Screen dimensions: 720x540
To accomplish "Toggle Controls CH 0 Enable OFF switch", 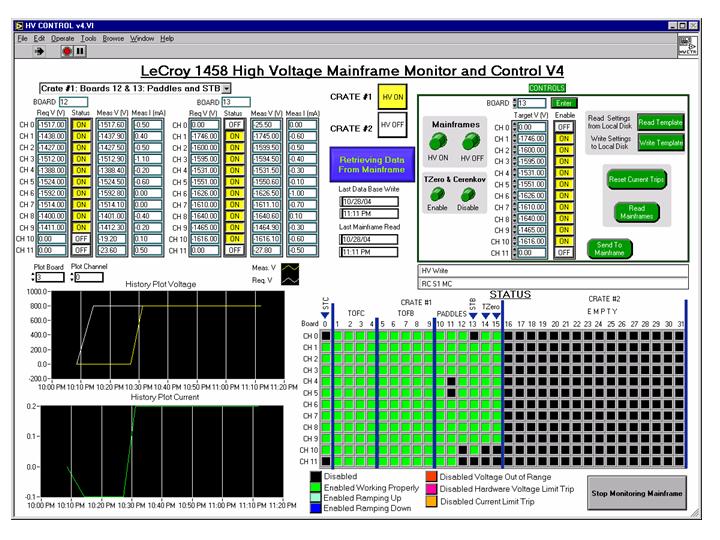I will coord(564,127).
